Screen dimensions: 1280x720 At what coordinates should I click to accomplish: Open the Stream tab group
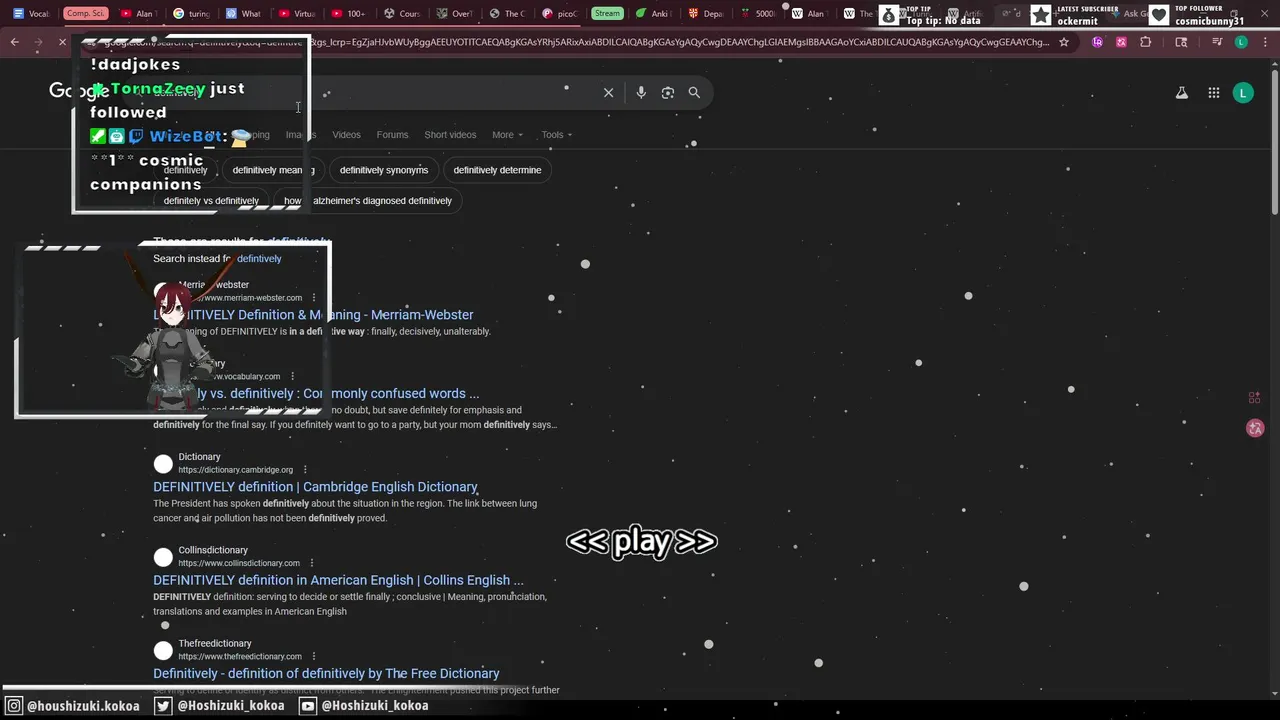(607, 13)
